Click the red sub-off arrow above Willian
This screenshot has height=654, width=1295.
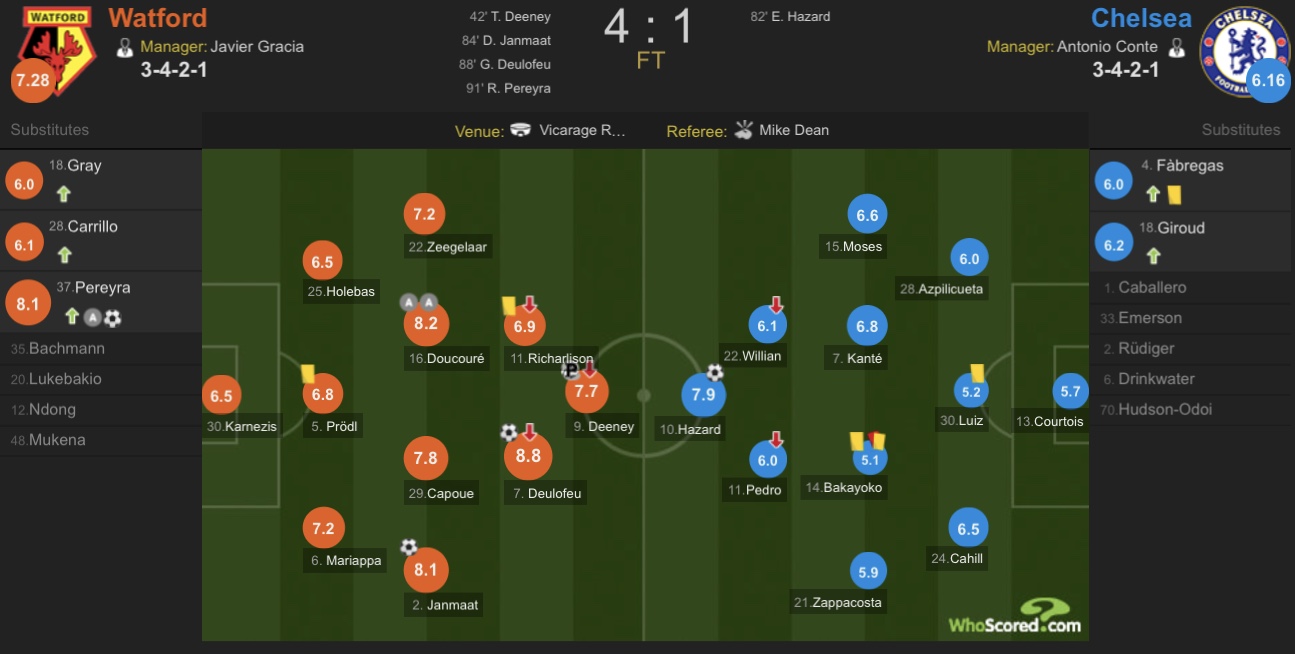(x=775, y=304)
